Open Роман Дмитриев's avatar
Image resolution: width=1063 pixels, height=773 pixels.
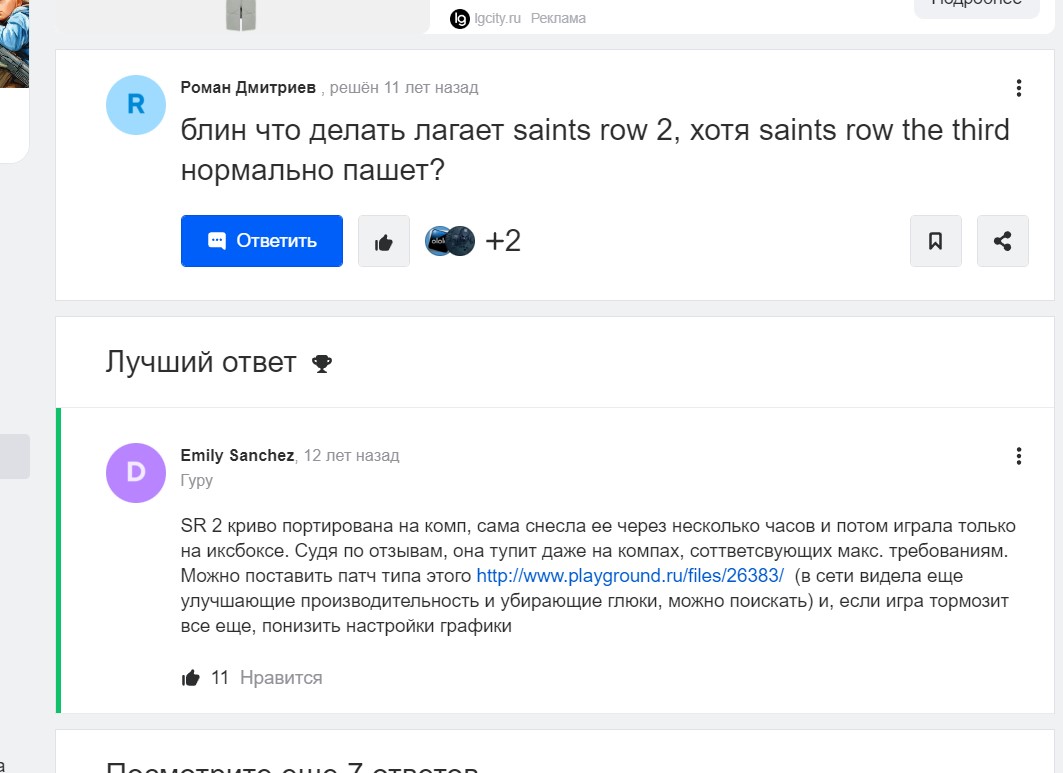click(x=136, y=105)
